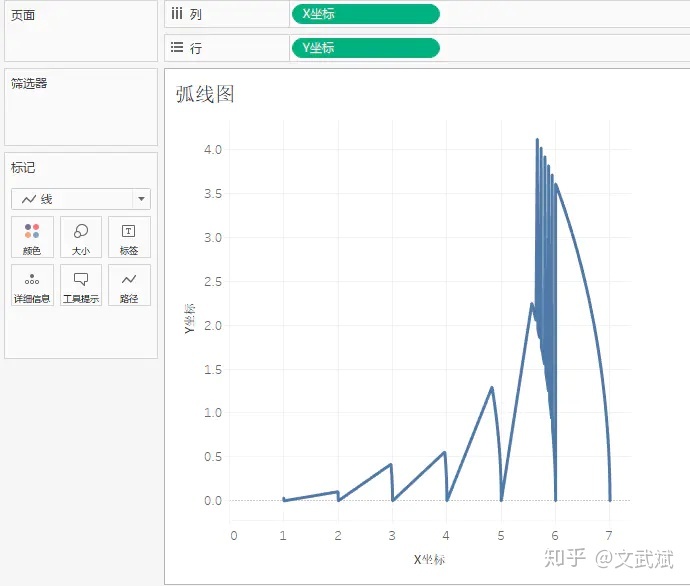Click the 标记 marks card header

[23, 168]
